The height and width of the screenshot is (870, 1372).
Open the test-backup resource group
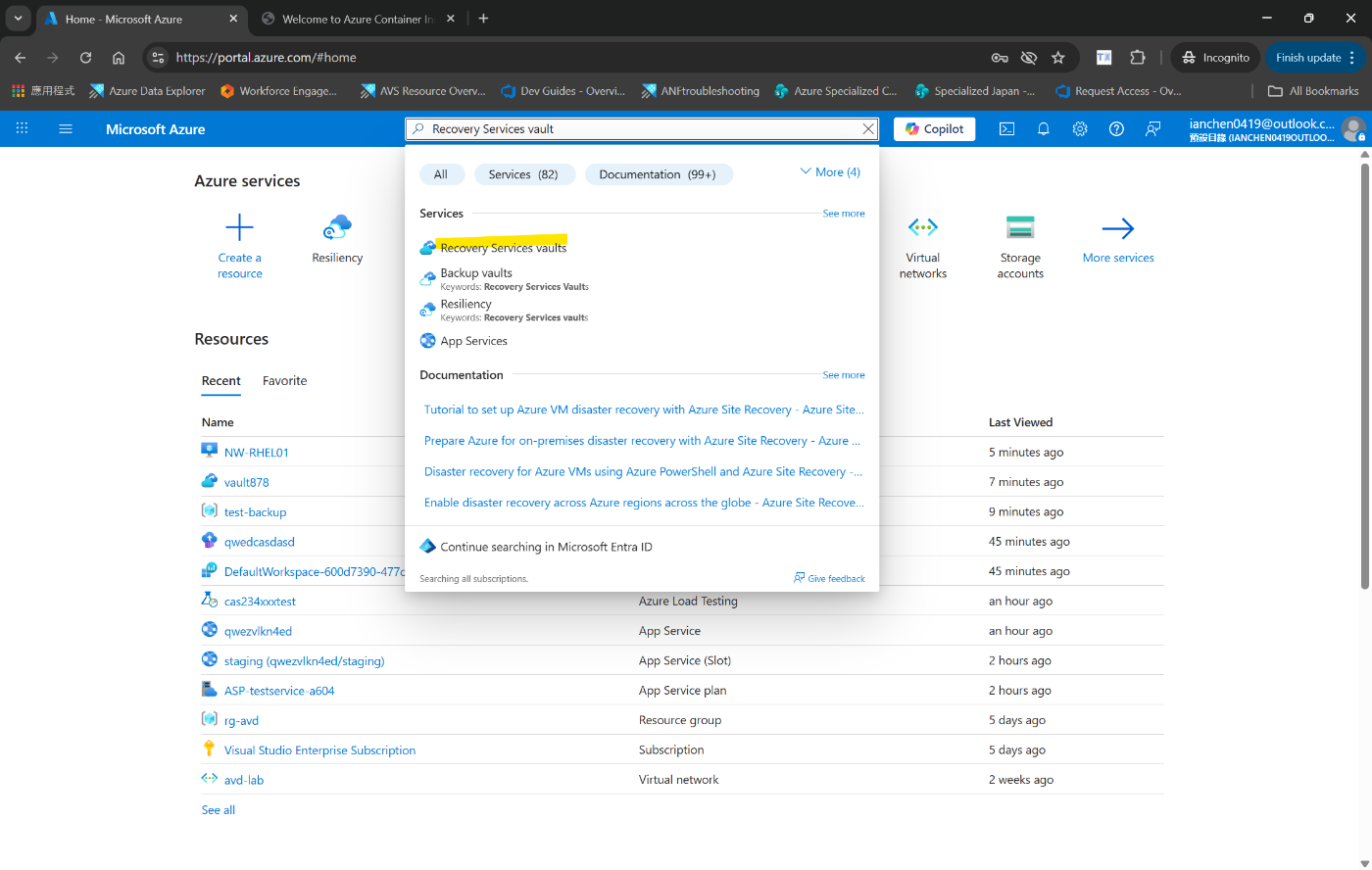pyautogui.click(x=255, y=511)
